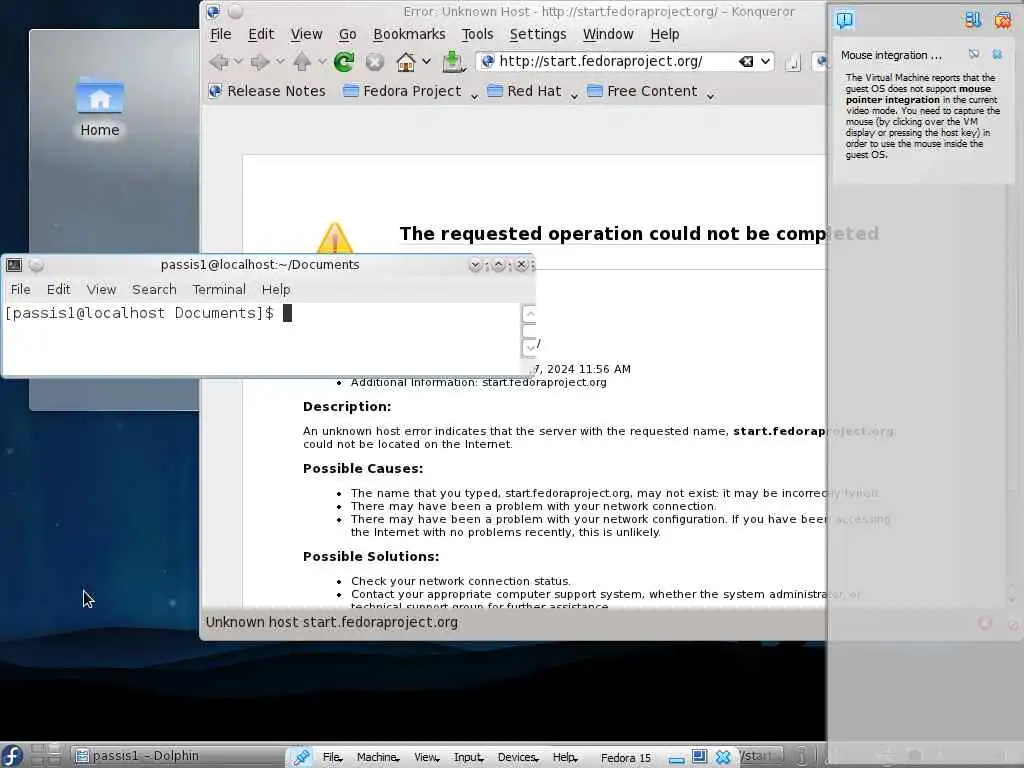Screen dimensions: 1024x768
Task: Open the Up directory dropdown arrow
Action: pyautogui.click(x=322, y=62)
